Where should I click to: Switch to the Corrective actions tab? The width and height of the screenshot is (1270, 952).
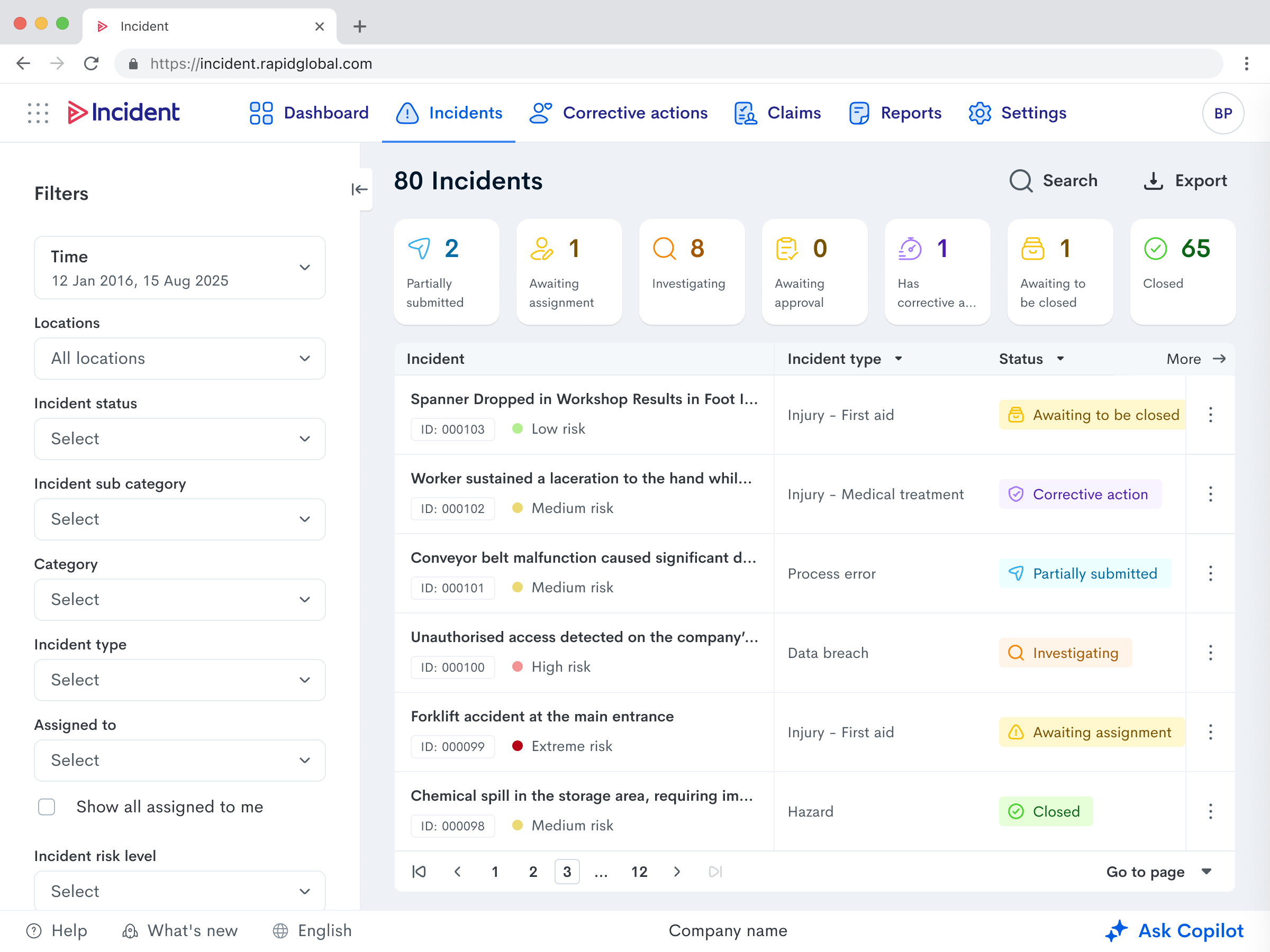(619, 113)
